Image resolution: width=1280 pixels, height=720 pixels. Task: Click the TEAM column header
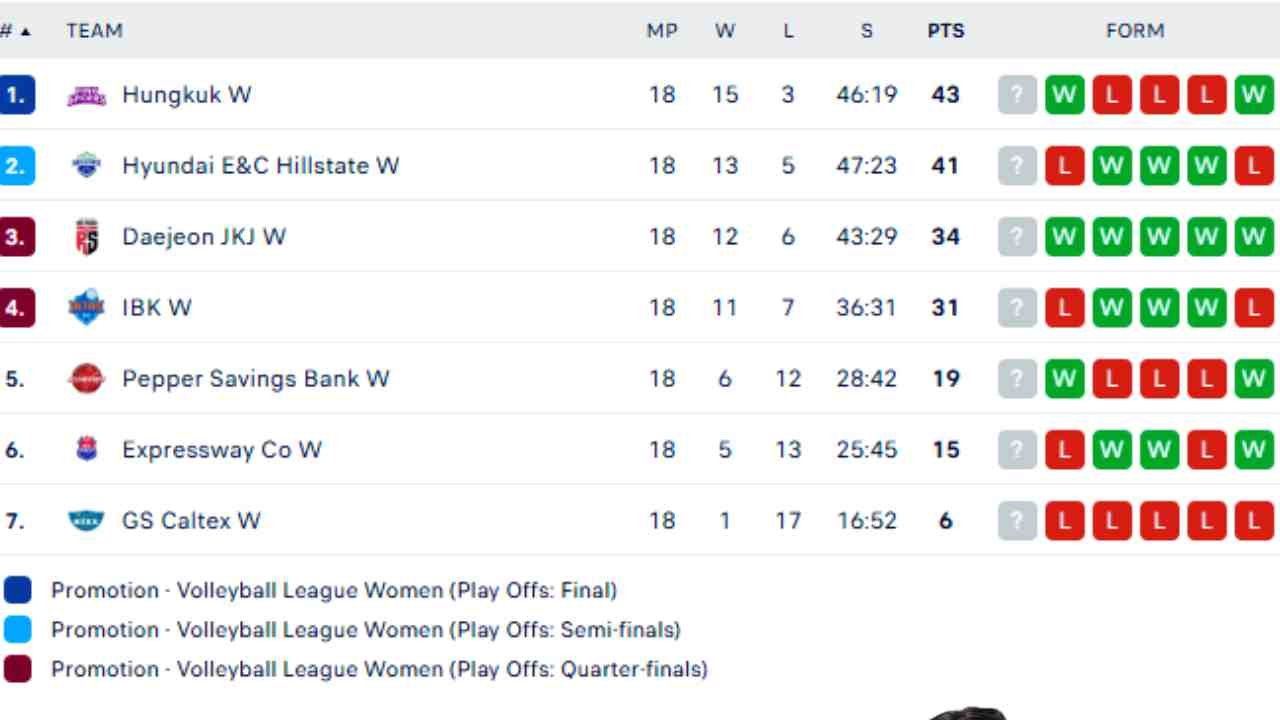[95, 31]
